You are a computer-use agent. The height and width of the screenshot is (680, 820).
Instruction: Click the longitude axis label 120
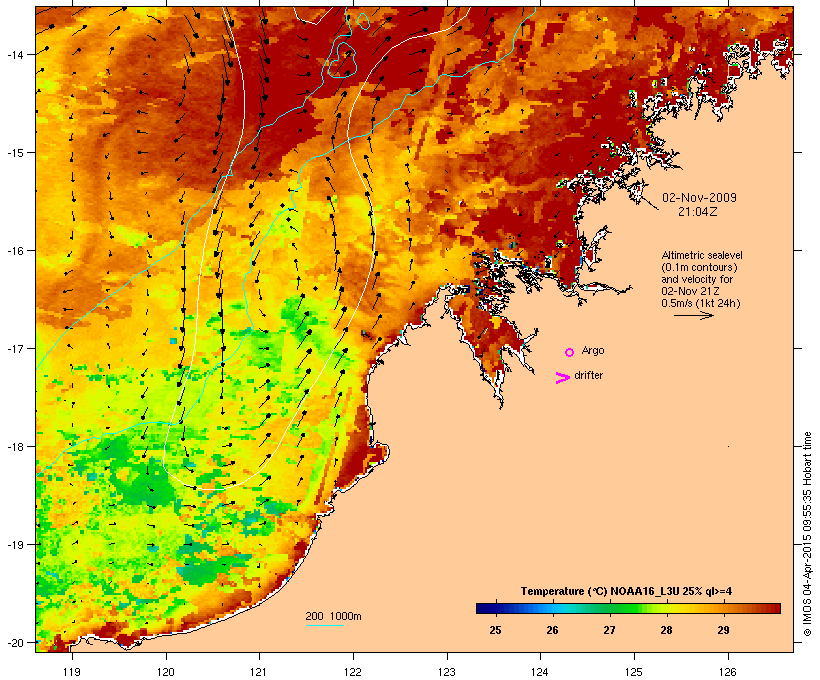click(166, 672)
